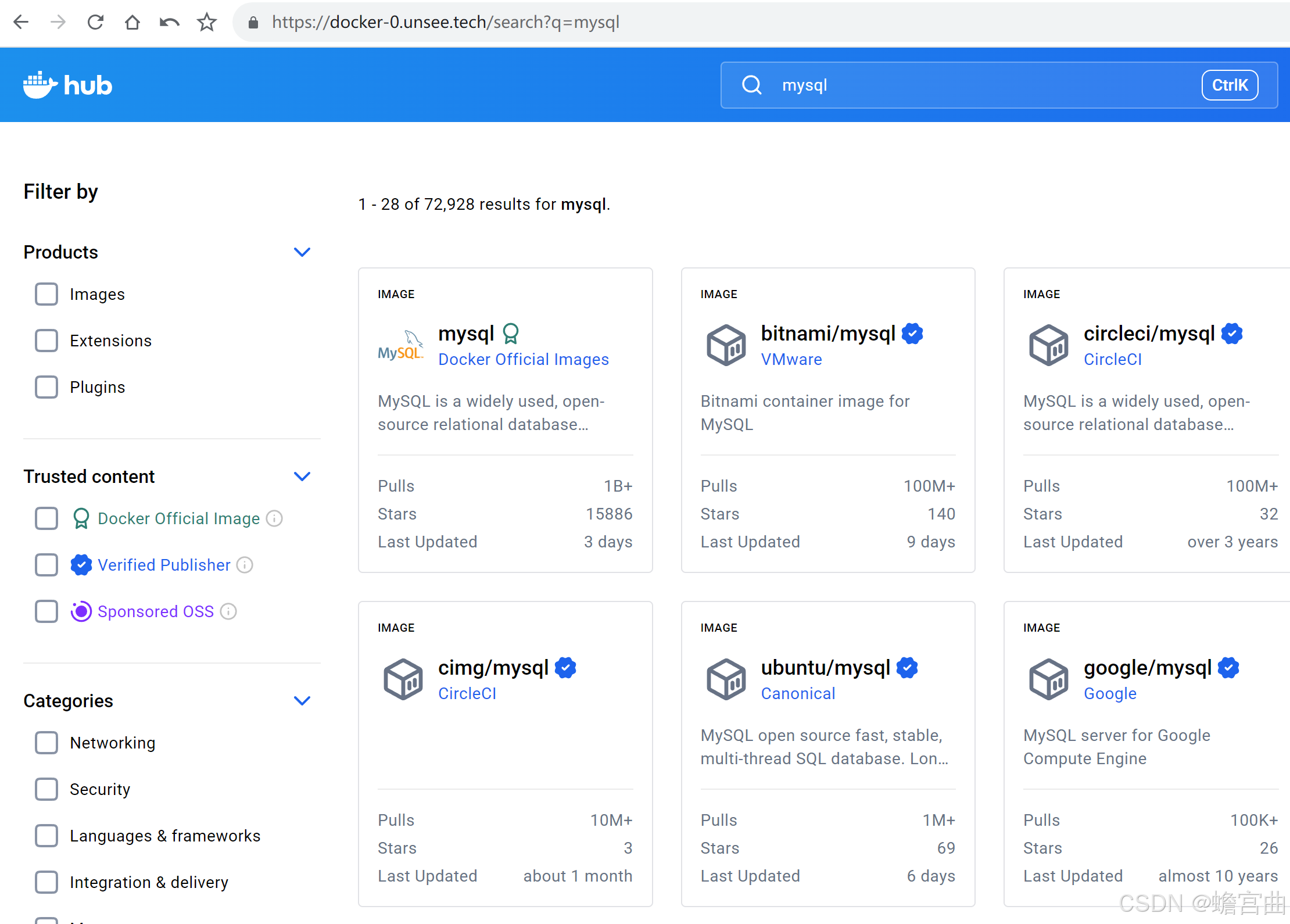Reload the page with refresh icon
The image size is (1290, 924).
95,22
